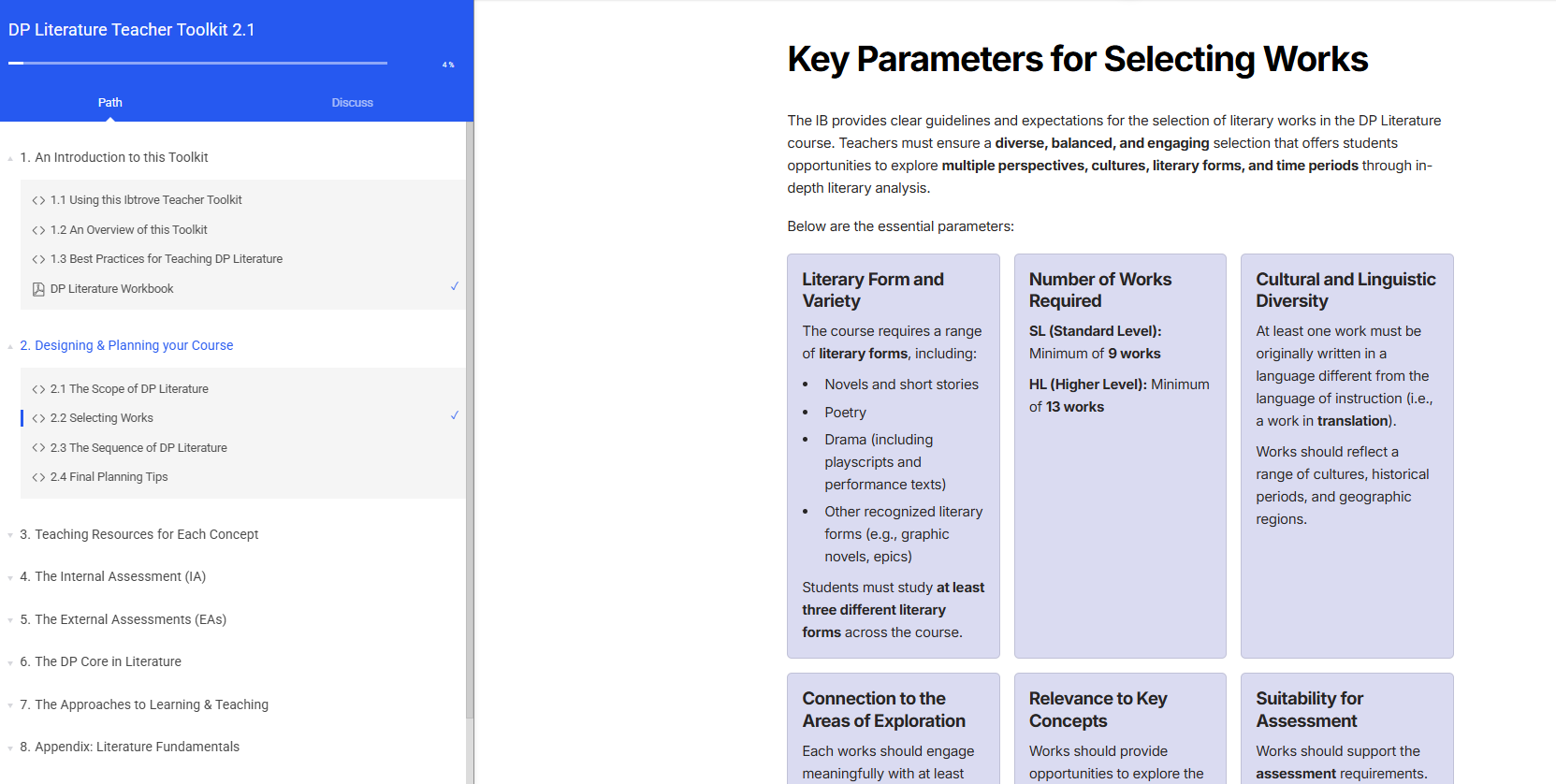Click code icon next to 1.2 An Overview
1556x784 pixels.
[x=38, y=230]
